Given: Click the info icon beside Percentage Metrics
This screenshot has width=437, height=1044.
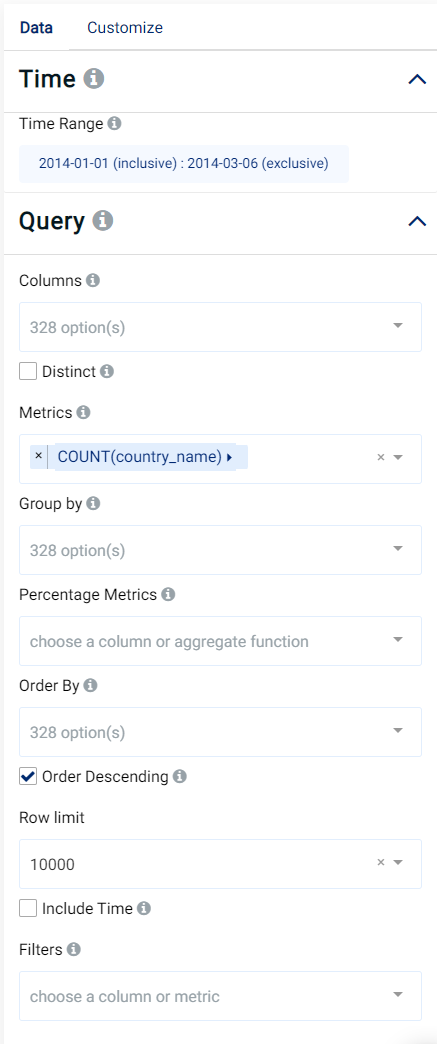Looking at the screenshot, I should click(169, 594).
